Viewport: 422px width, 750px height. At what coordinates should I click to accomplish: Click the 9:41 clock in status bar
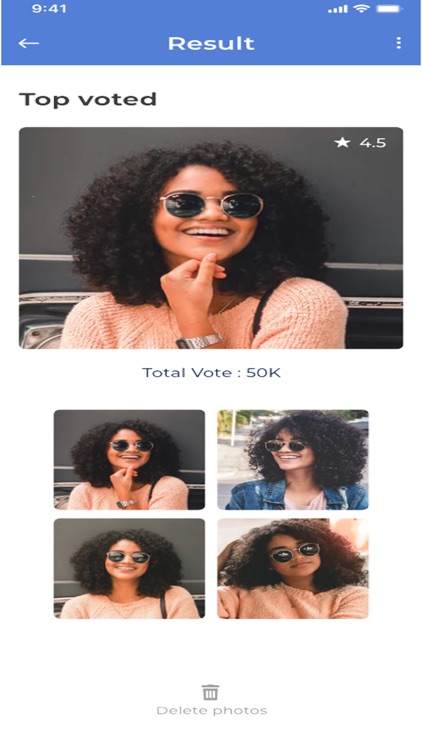click(x=49, y=9)
